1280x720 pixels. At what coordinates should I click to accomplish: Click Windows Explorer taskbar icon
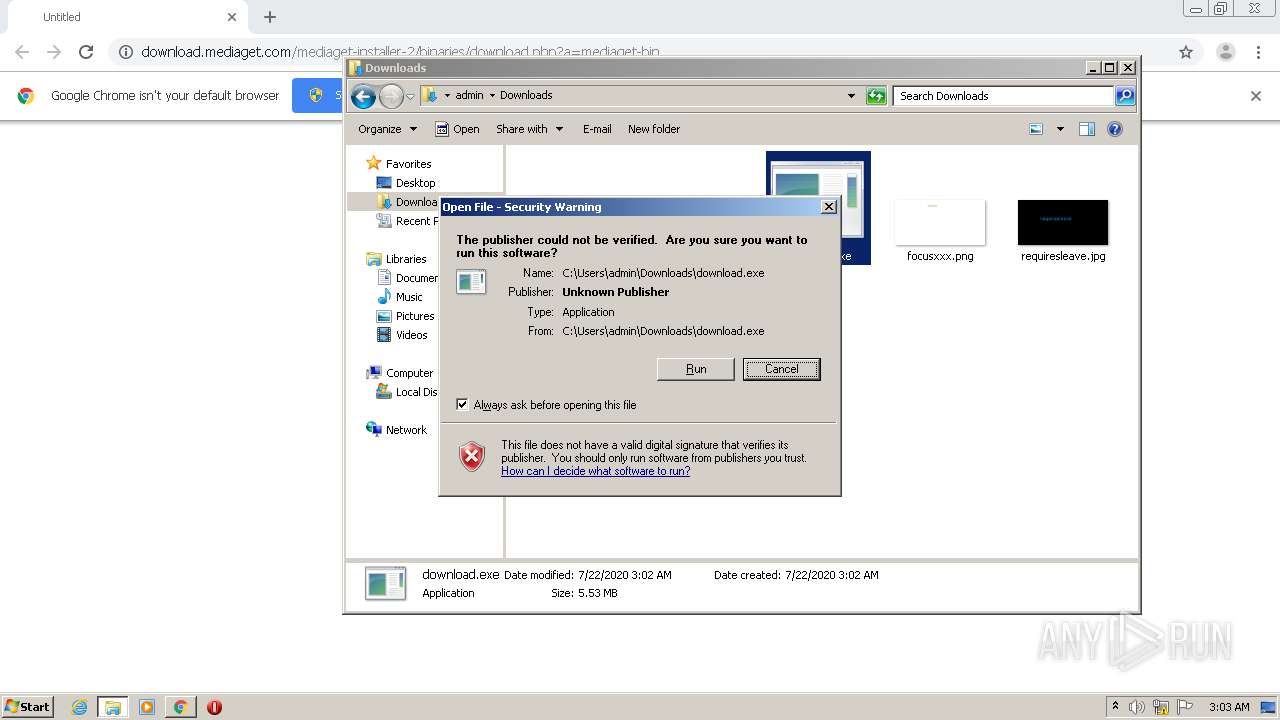point(113,707)
